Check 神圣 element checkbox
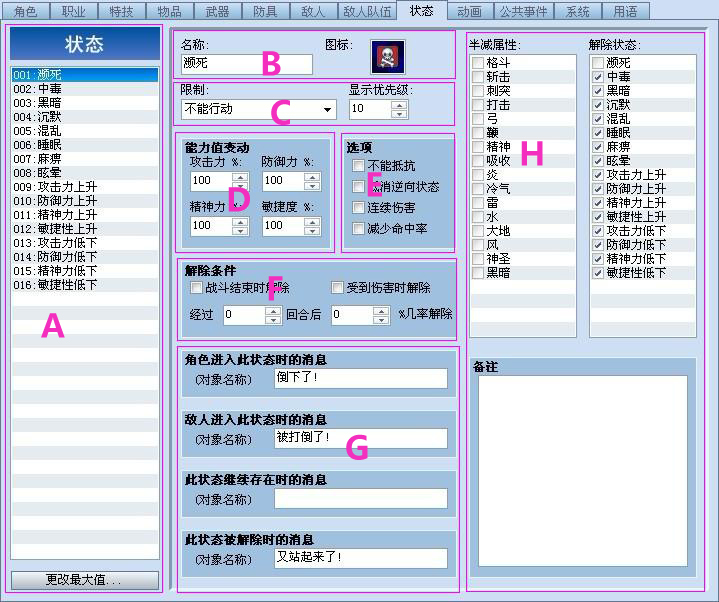The height and width of the screenshot is (602, 719). coord(478,259)
